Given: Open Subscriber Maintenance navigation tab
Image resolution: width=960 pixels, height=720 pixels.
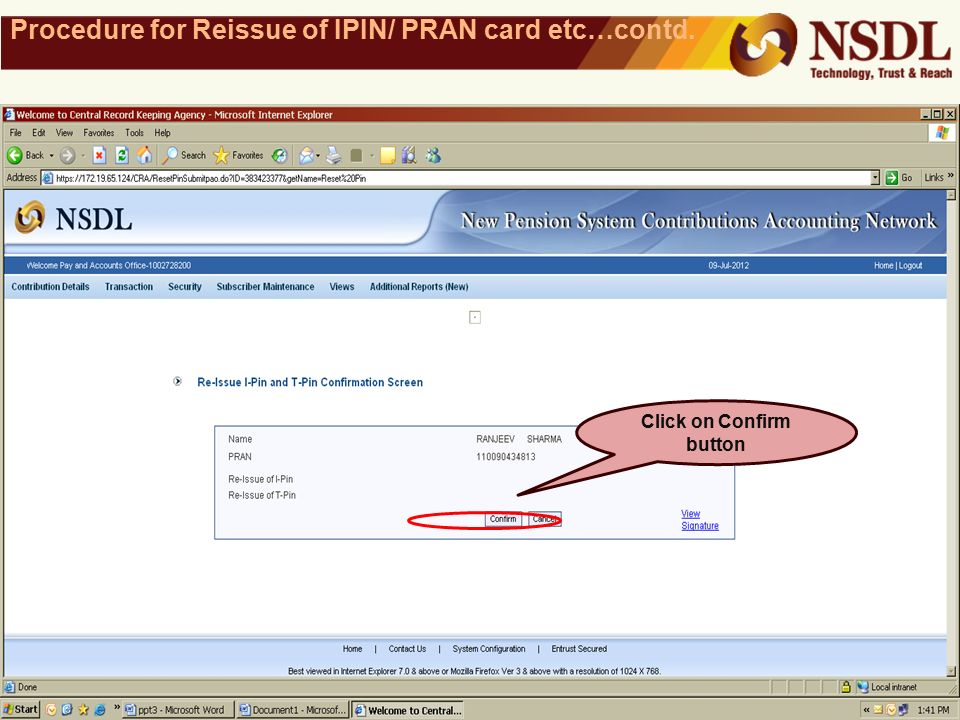Looking at the screenshot, I should tap(265, 287).
